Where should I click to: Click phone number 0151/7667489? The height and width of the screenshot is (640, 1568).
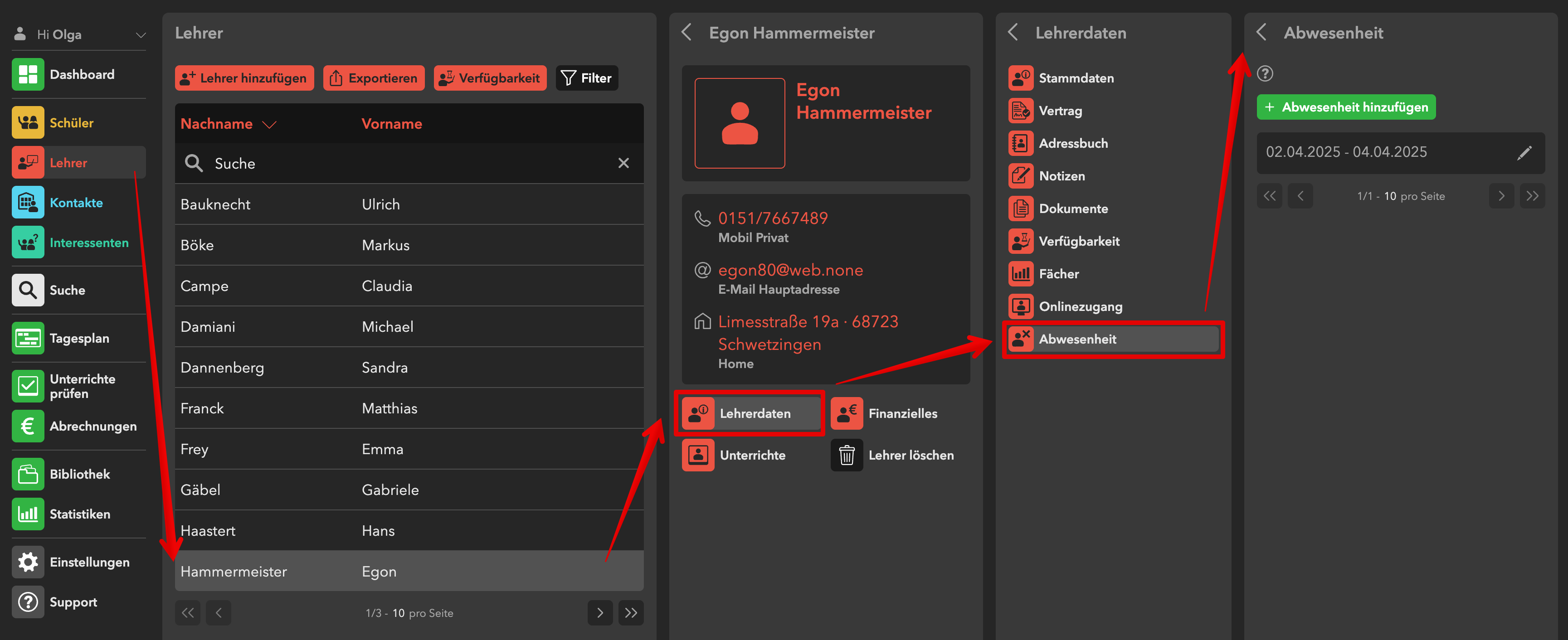(x=772, y=218)
